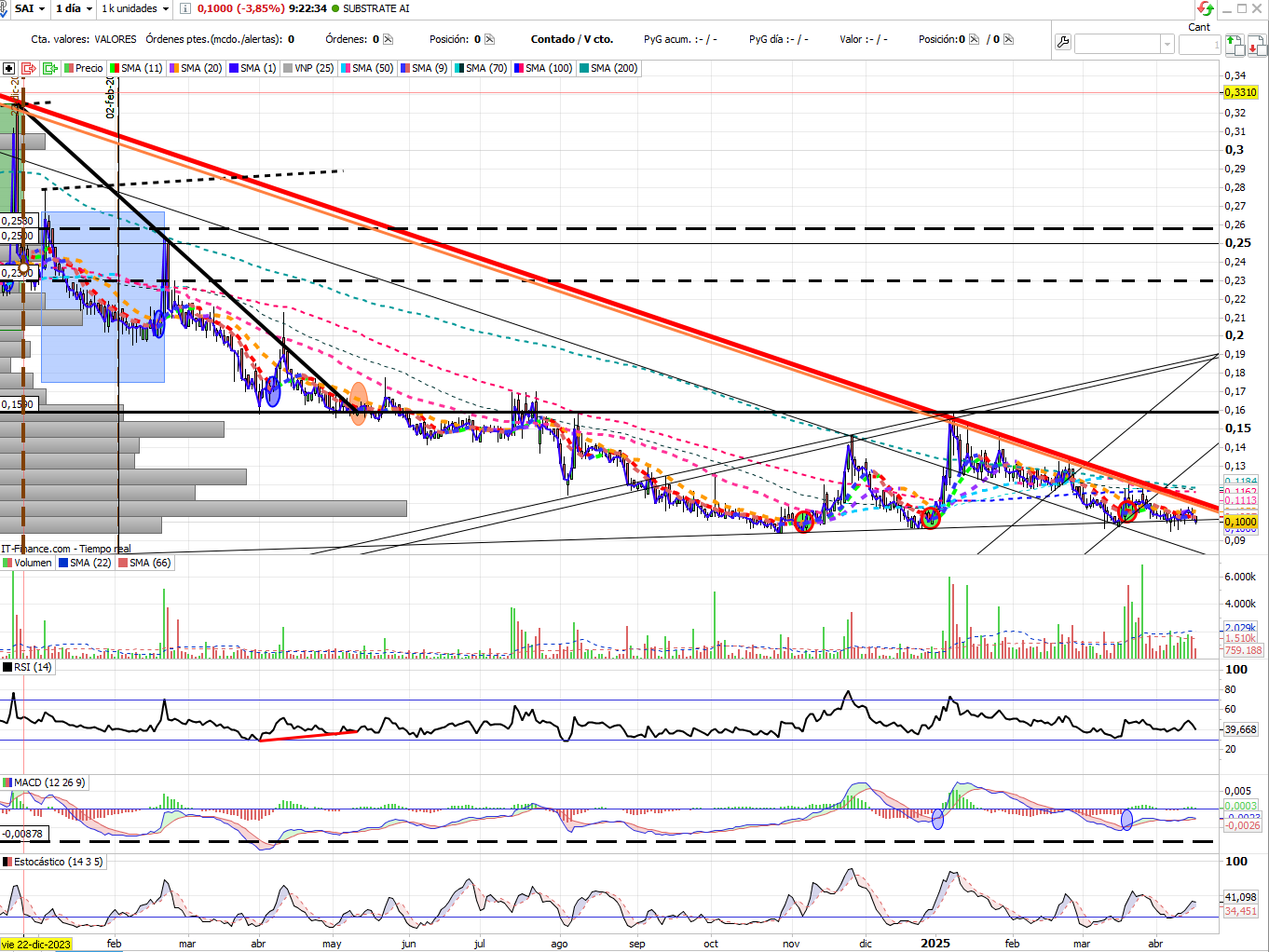Click the red export arrow icon
Image resolution: width=1269 pixels, height=952 pixels.
pos(28,68)
